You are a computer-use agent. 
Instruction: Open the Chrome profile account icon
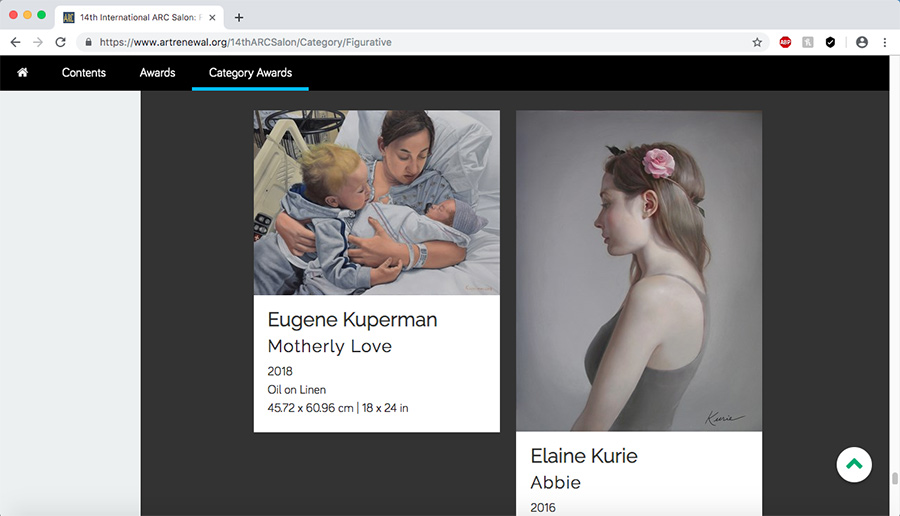click(862, 42)
